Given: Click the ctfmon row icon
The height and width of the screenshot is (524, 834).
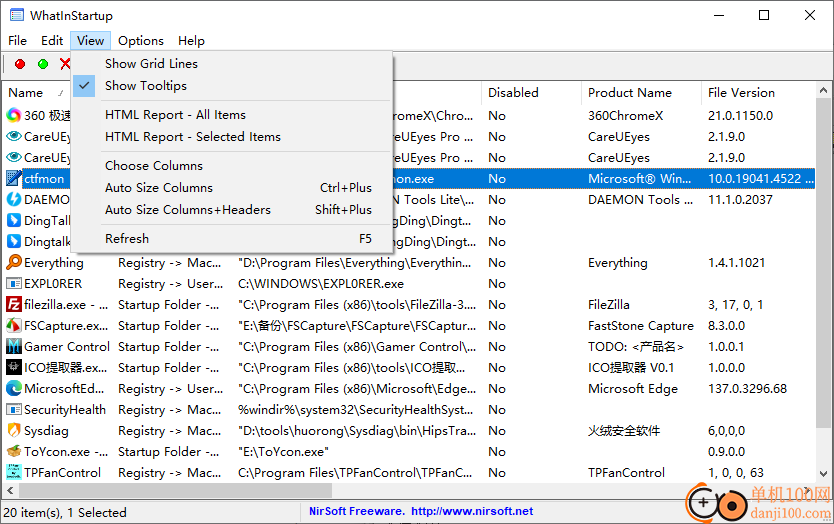Looking at the screenshot, I should coord(14,178).
